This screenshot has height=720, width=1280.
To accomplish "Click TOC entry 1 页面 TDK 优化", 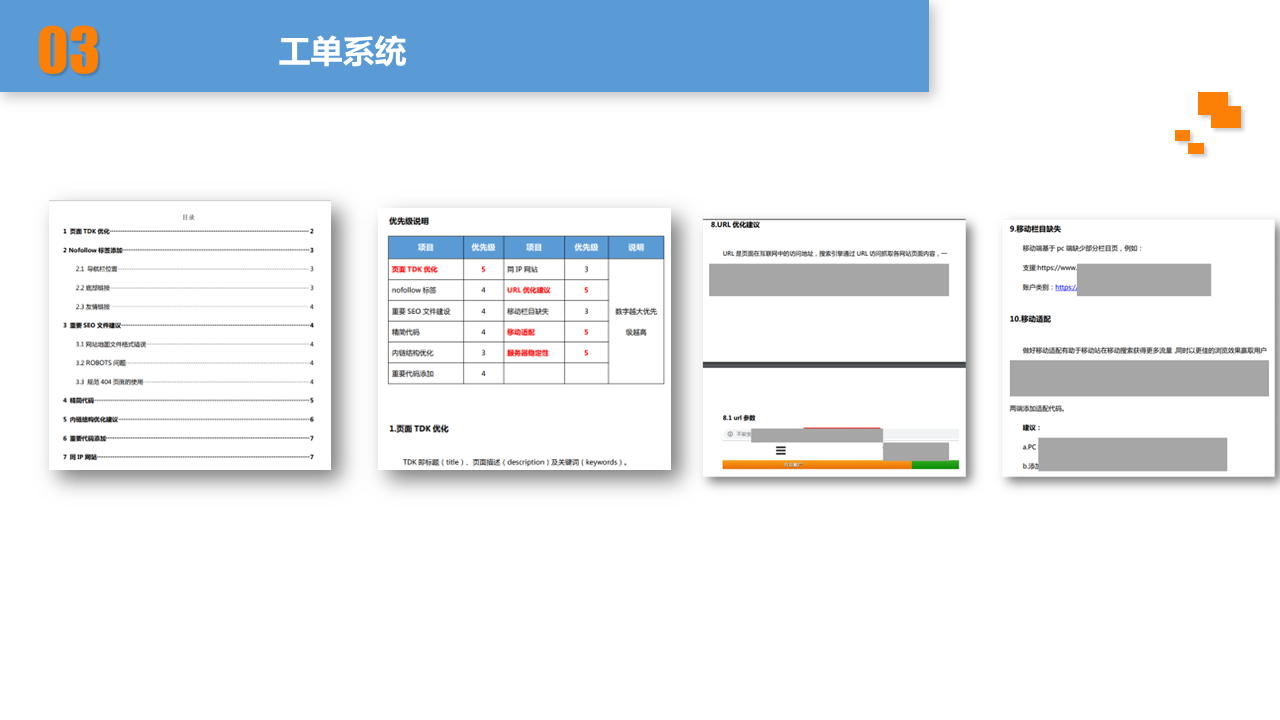I will pos(87,231).
